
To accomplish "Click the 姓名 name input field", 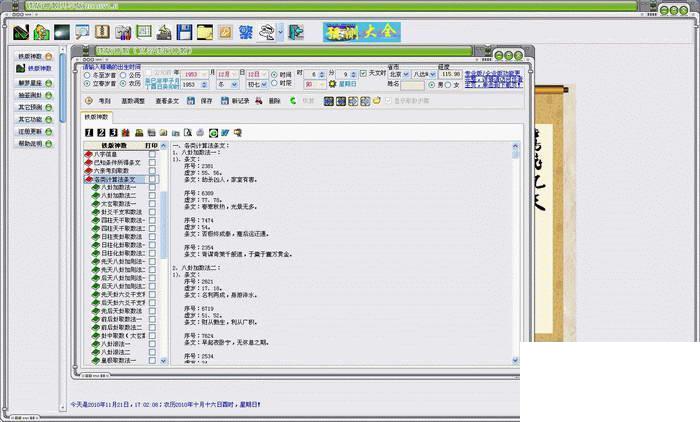I will pyautogui.click(x=412, y=85).
